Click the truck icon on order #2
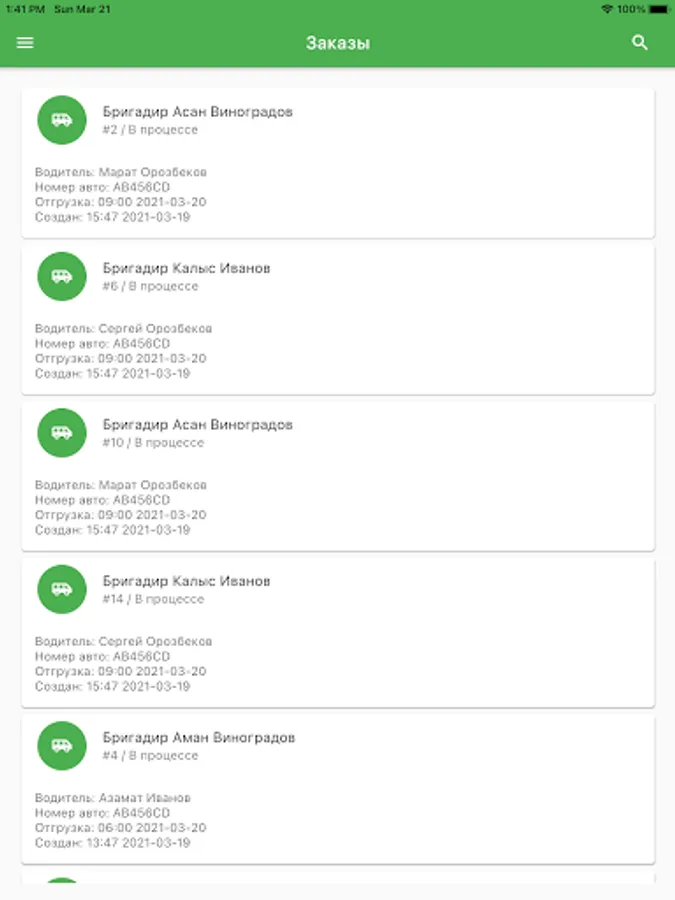The height and width of the screenshot is (900, 675). pos(62,120)
